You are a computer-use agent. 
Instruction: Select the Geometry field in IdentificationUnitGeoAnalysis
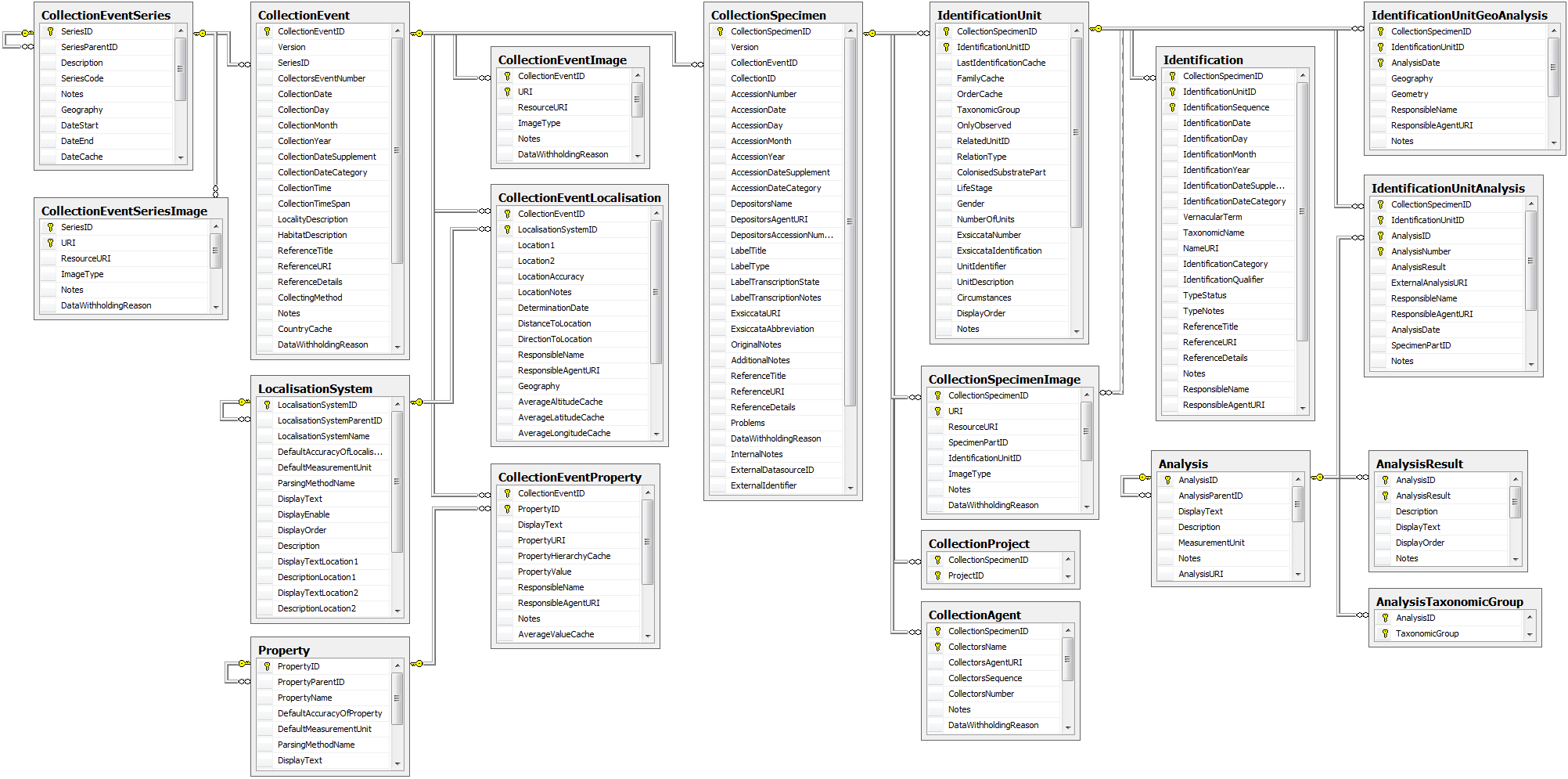(1458, 94)
